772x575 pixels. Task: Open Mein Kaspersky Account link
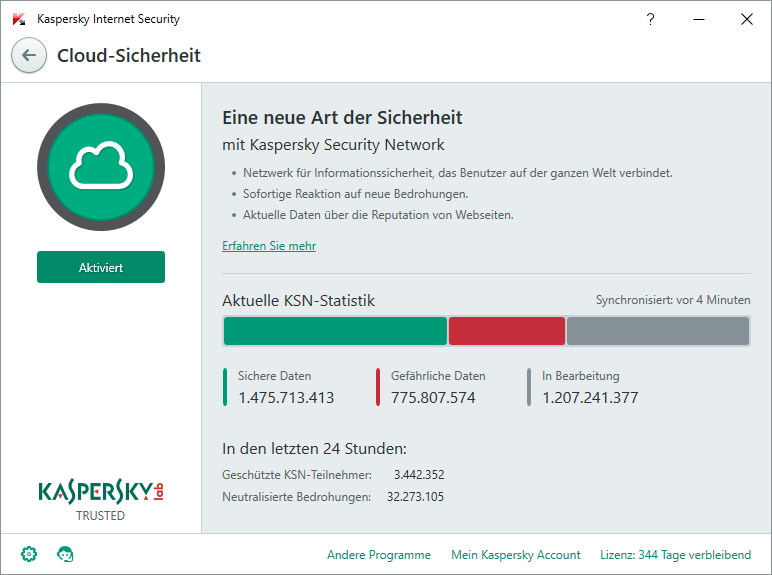515,555
